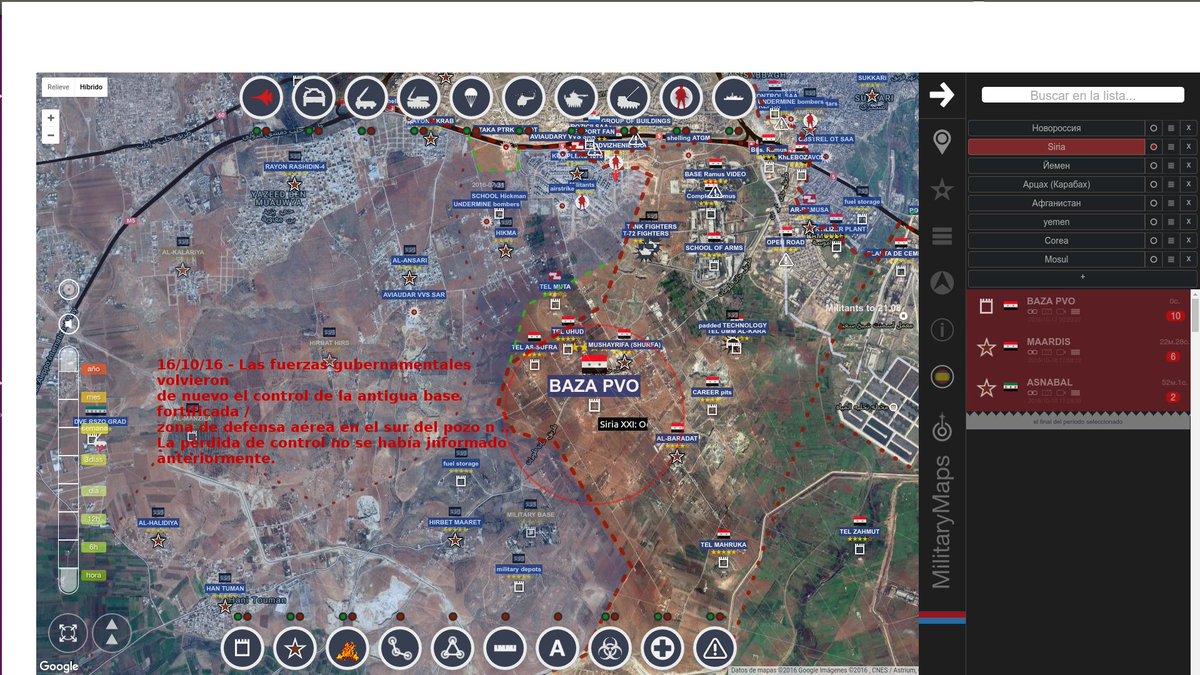Choose the triangle polygon area tool
The image size is (1200, 675).
452,648
